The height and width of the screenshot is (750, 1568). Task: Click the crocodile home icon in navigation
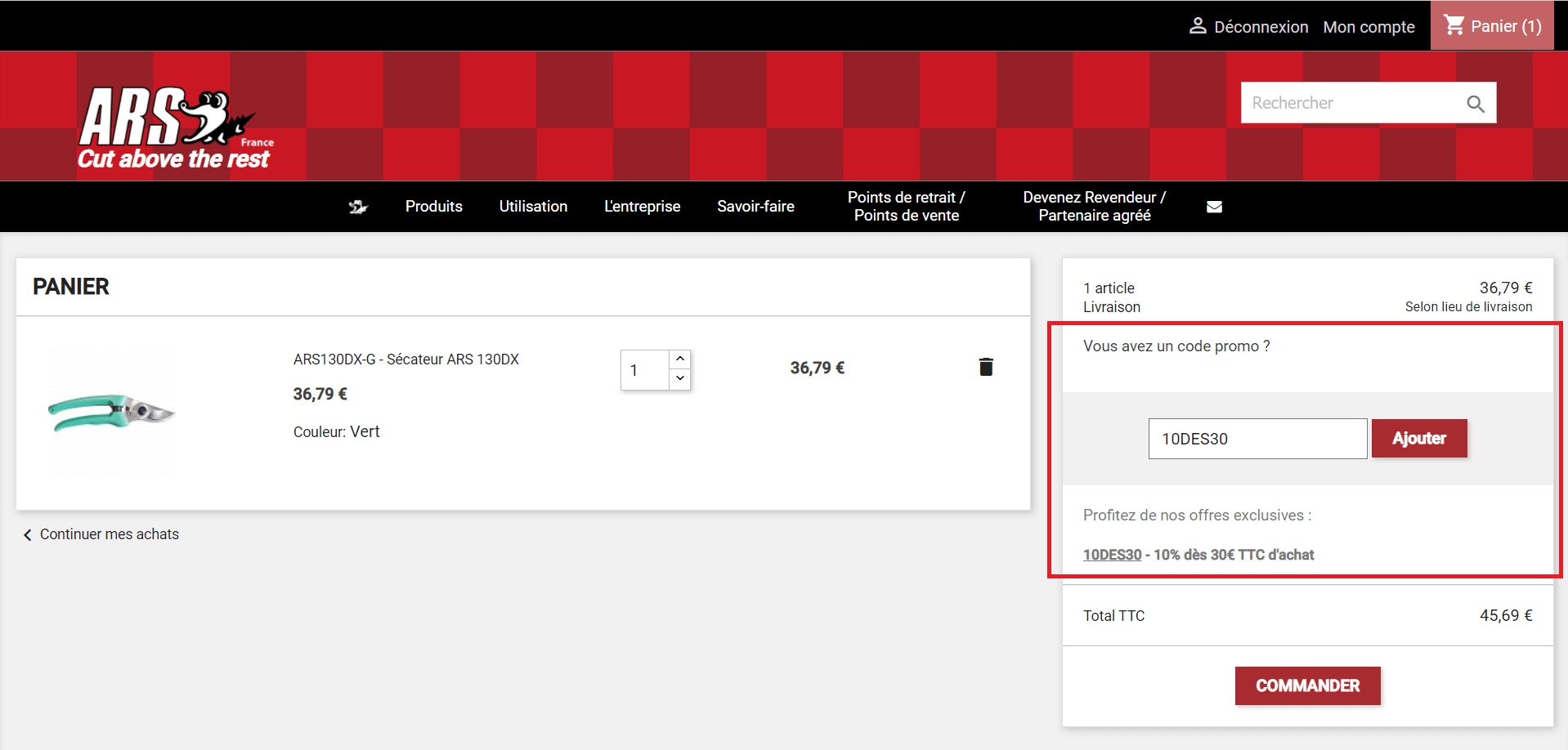(358, 207)
